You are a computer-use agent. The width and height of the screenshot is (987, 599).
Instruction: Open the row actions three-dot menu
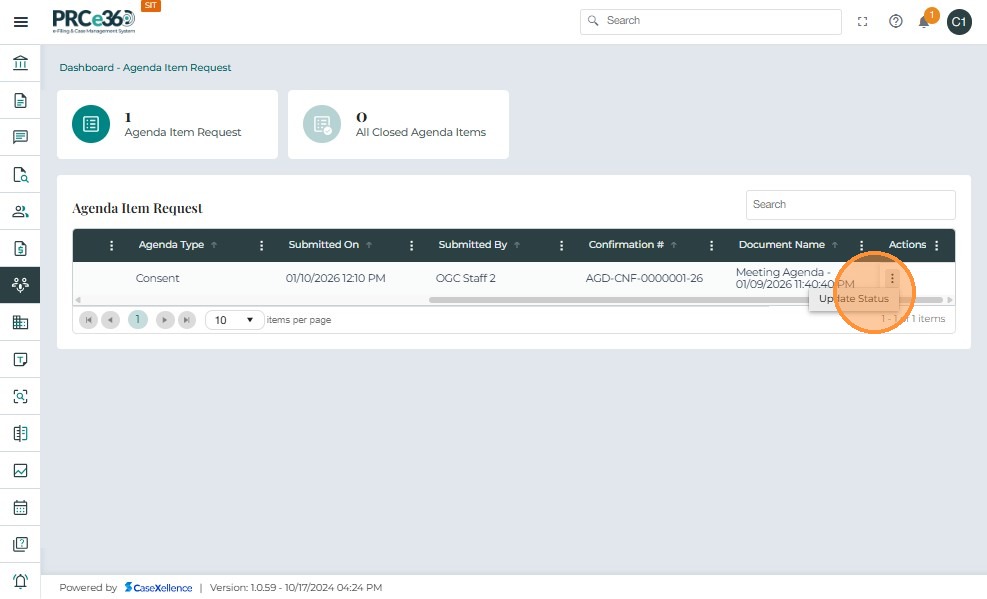[892, 278]
